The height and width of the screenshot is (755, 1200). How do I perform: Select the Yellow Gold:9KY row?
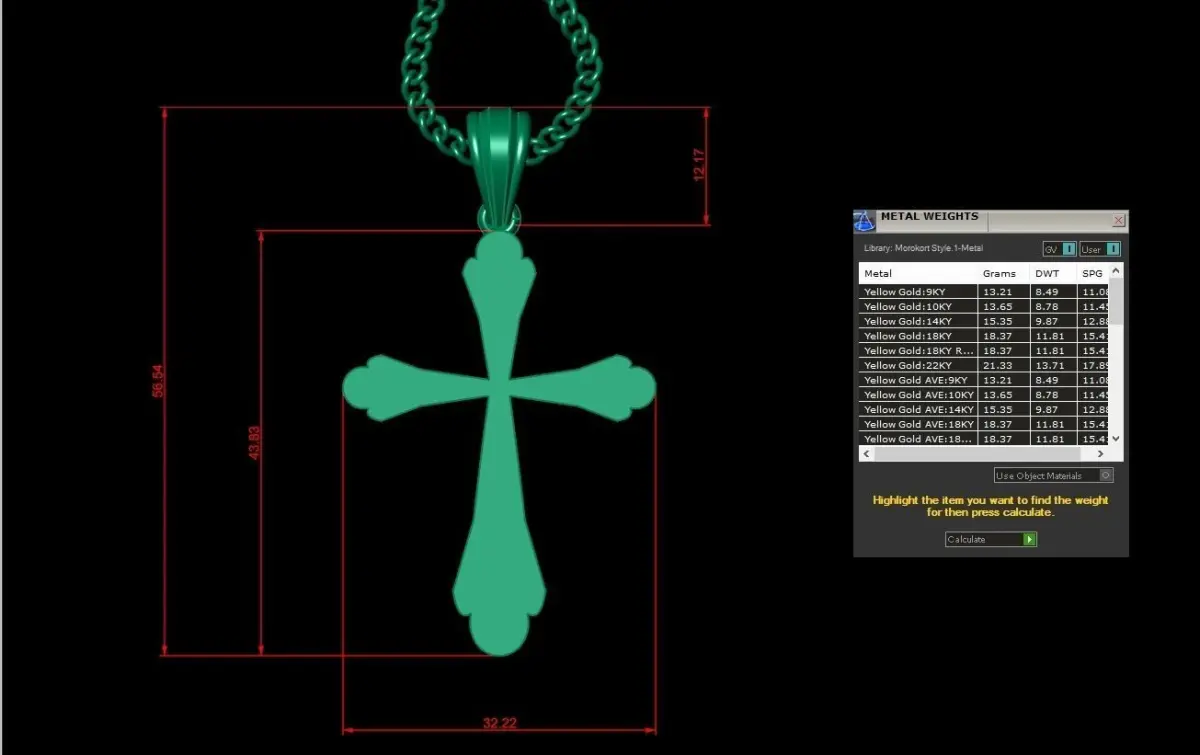985,292
